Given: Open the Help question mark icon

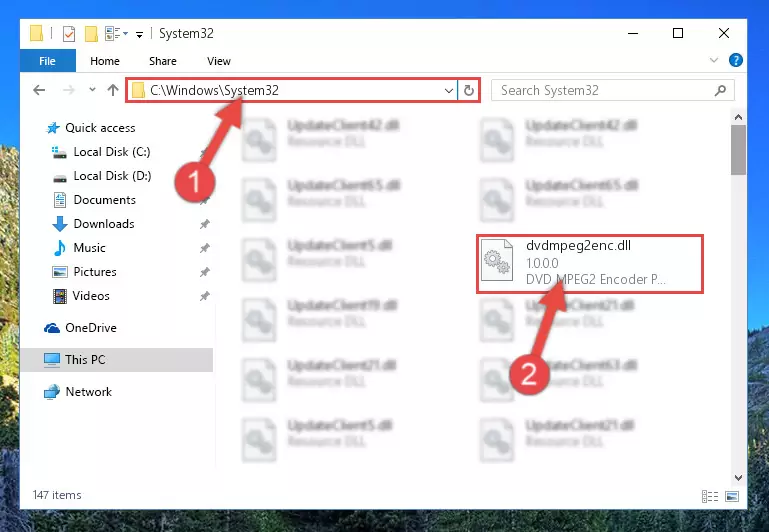Looking at the screenshot, I should tap(735, 60).
